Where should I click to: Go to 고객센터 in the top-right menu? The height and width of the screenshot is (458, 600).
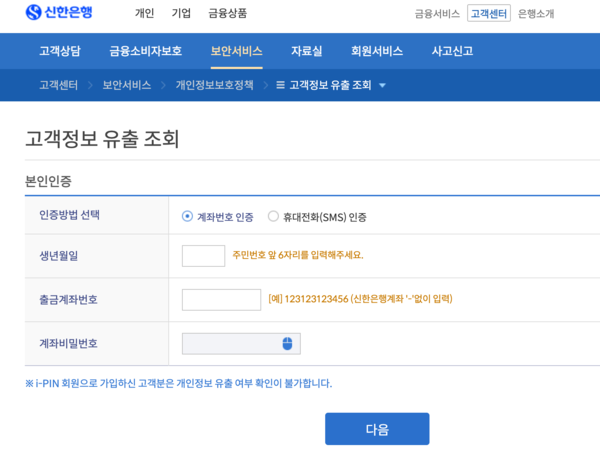[x=489, y=14]
